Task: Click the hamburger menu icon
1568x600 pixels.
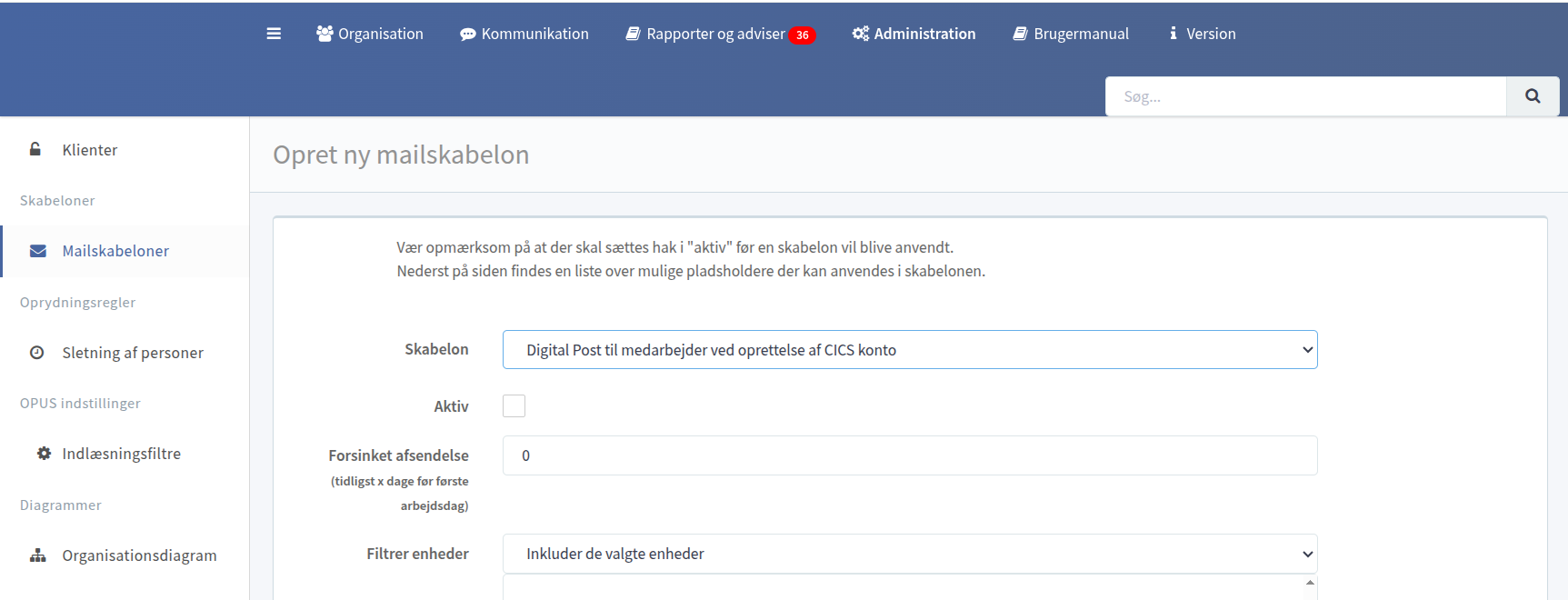Action: [x=274, y=34]
